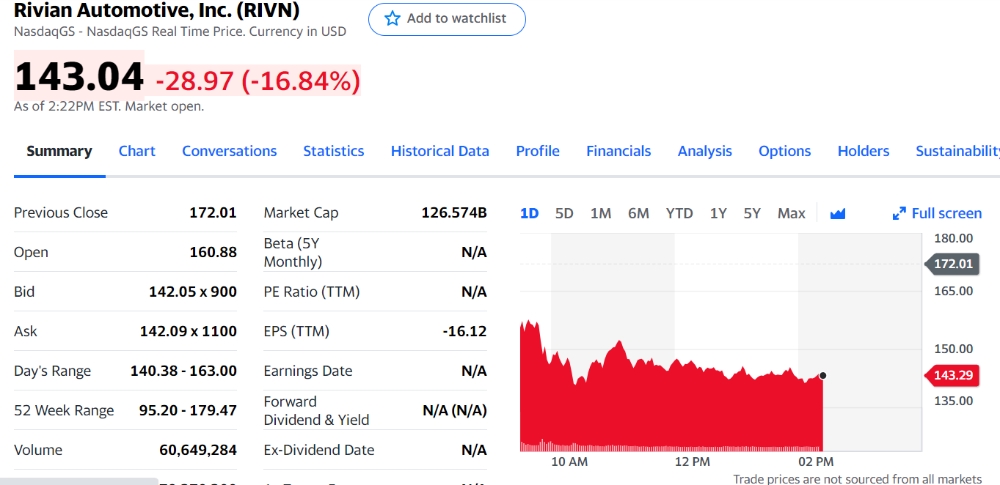Click the PE Ratio (TTM) label

coord(312,292)
